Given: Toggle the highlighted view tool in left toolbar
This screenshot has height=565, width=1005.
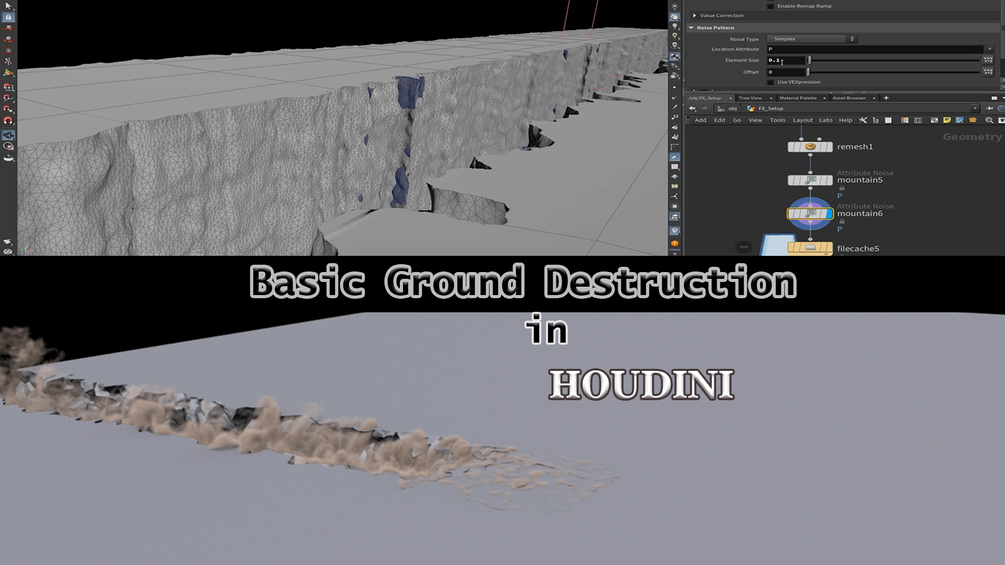Looking at the screenshot, I should [x=8, y=135].
